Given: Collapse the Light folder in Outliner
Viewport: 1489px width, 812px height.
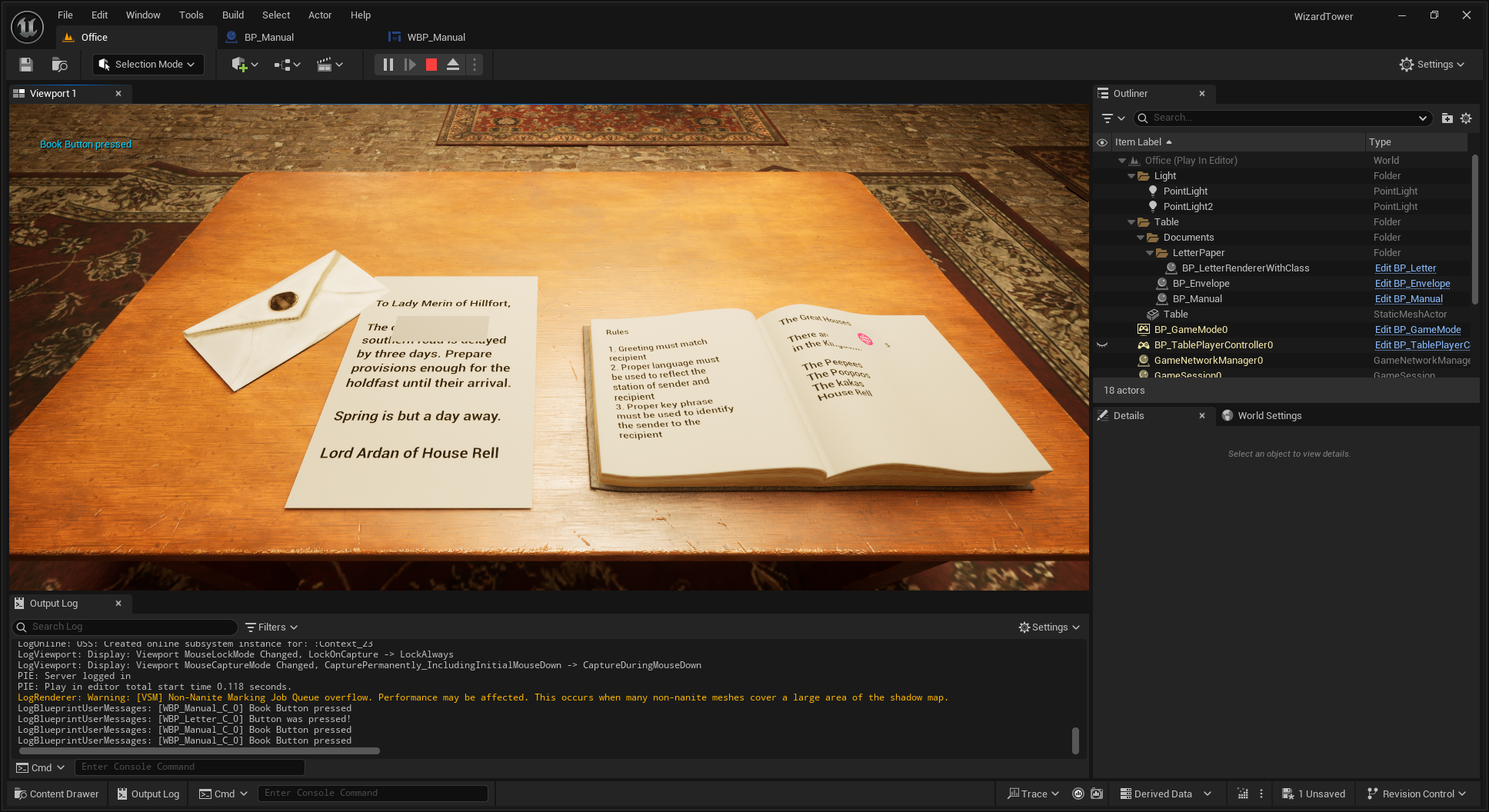Looking at the screenshot, I should [x=1131, y=176].
